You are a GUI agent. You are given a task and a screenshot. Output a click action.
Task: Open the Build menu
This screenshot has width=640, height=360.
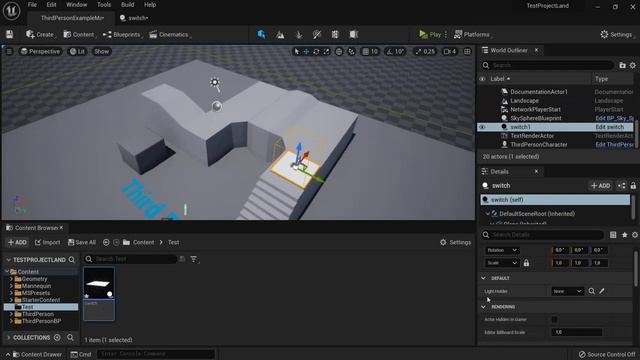pyautogui.click(x=127, y=5)
